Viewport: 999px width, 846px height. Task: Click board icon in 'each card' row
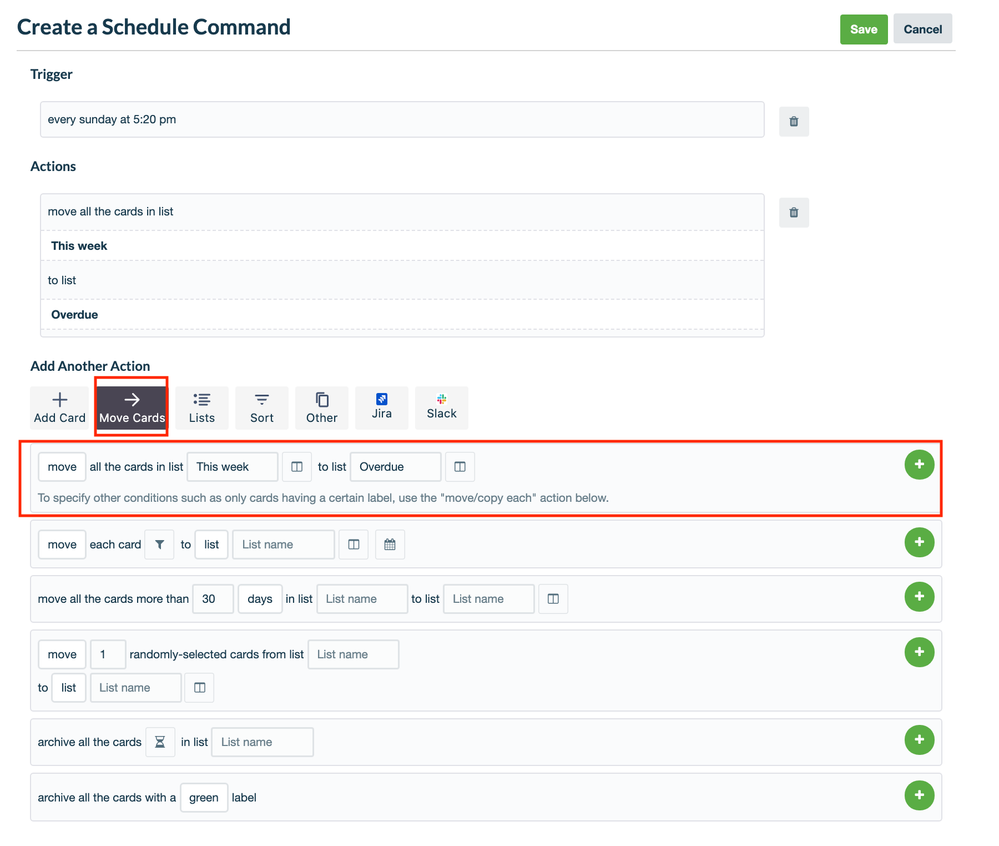[x=354, y=545]
